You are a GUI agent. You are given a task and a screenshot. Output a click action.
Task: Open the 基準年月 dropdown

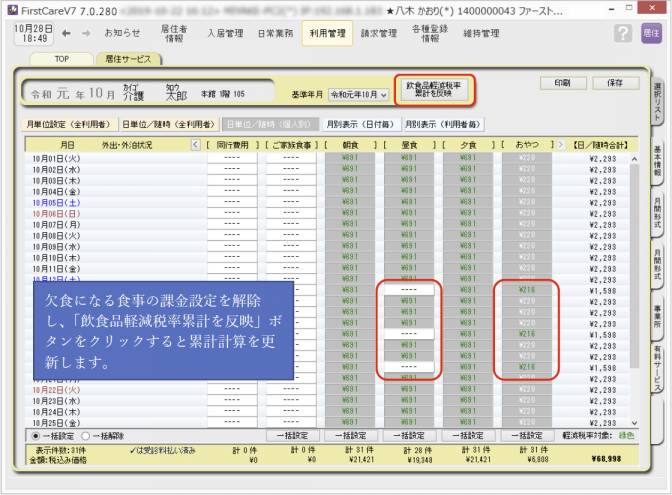[x=359, y=94]
